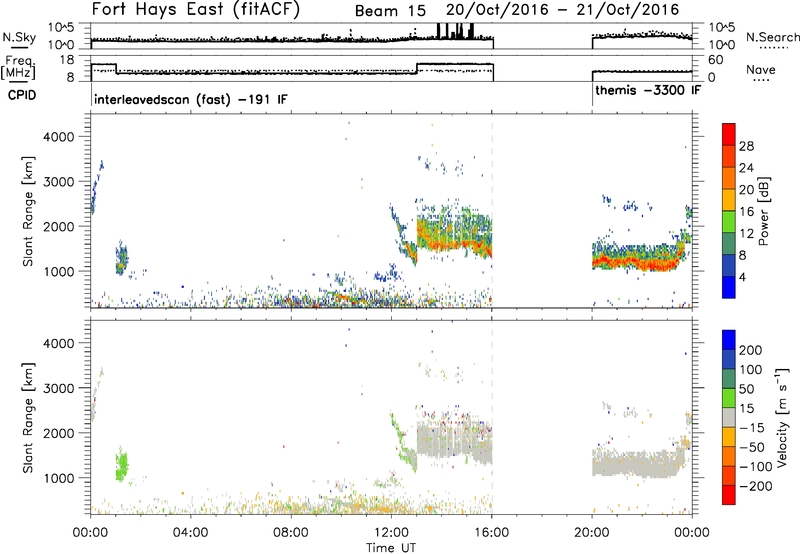800x554 pixels.
Task: Click the "Time UT" axis title
Action: (391, 548)
